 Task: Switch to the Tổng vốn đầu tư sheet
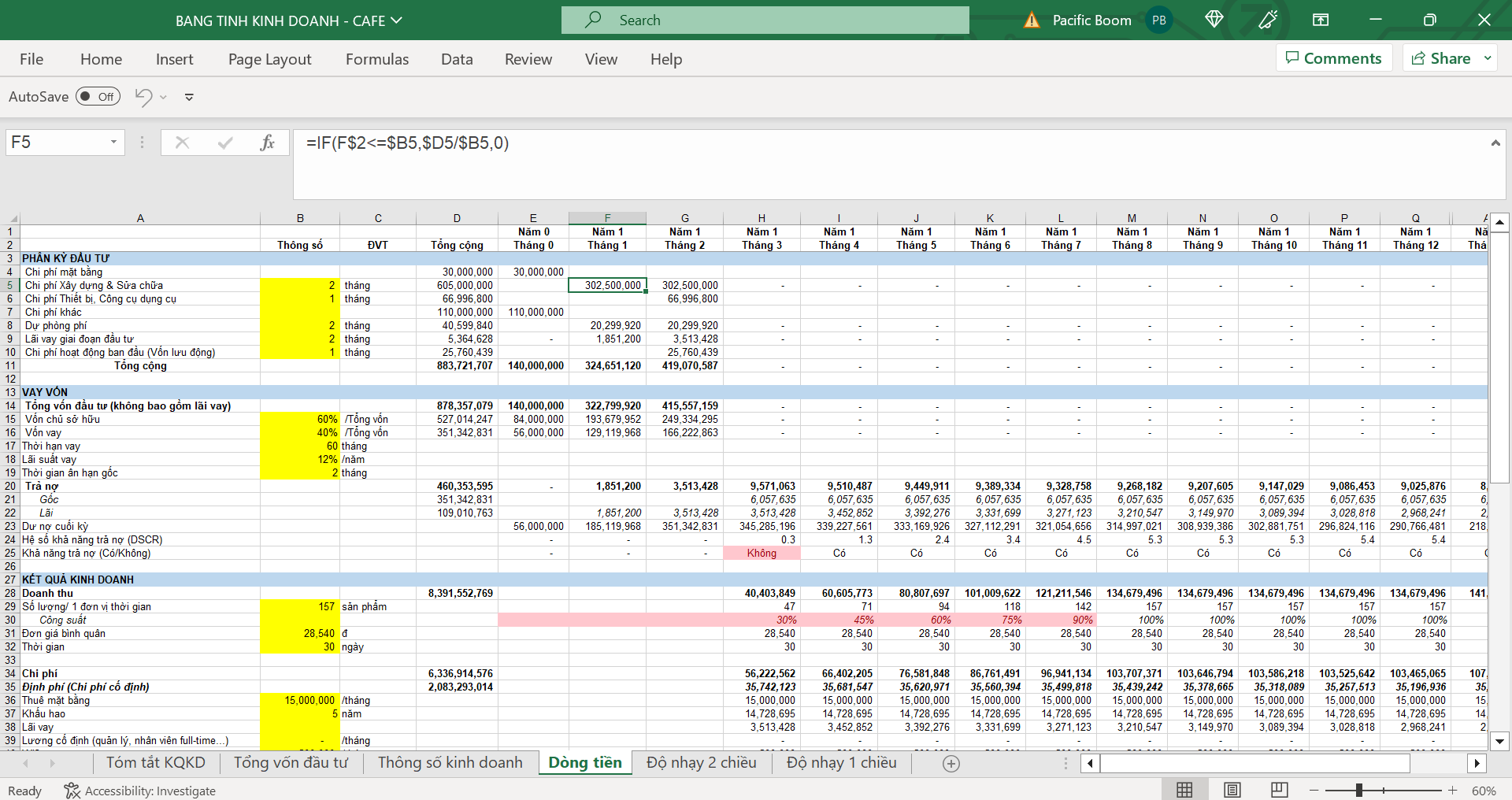(291, 762)
